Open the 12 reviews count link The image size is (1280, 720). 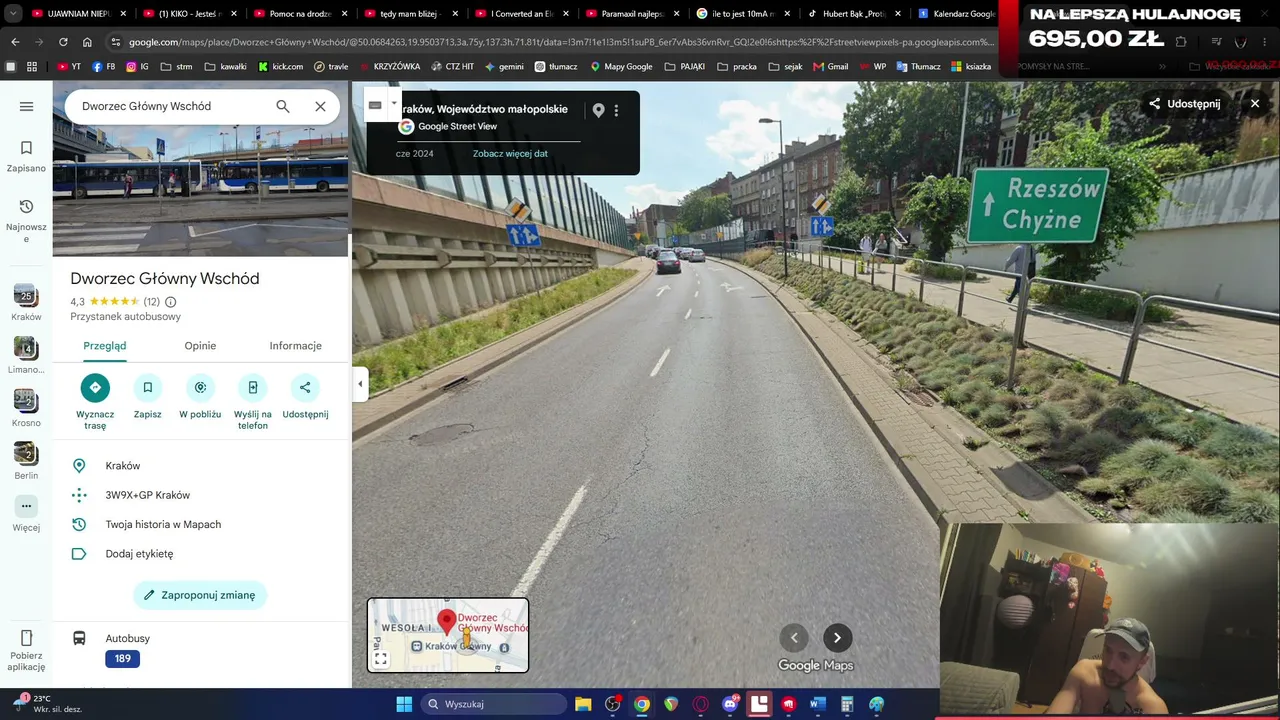tap(152, 302)
